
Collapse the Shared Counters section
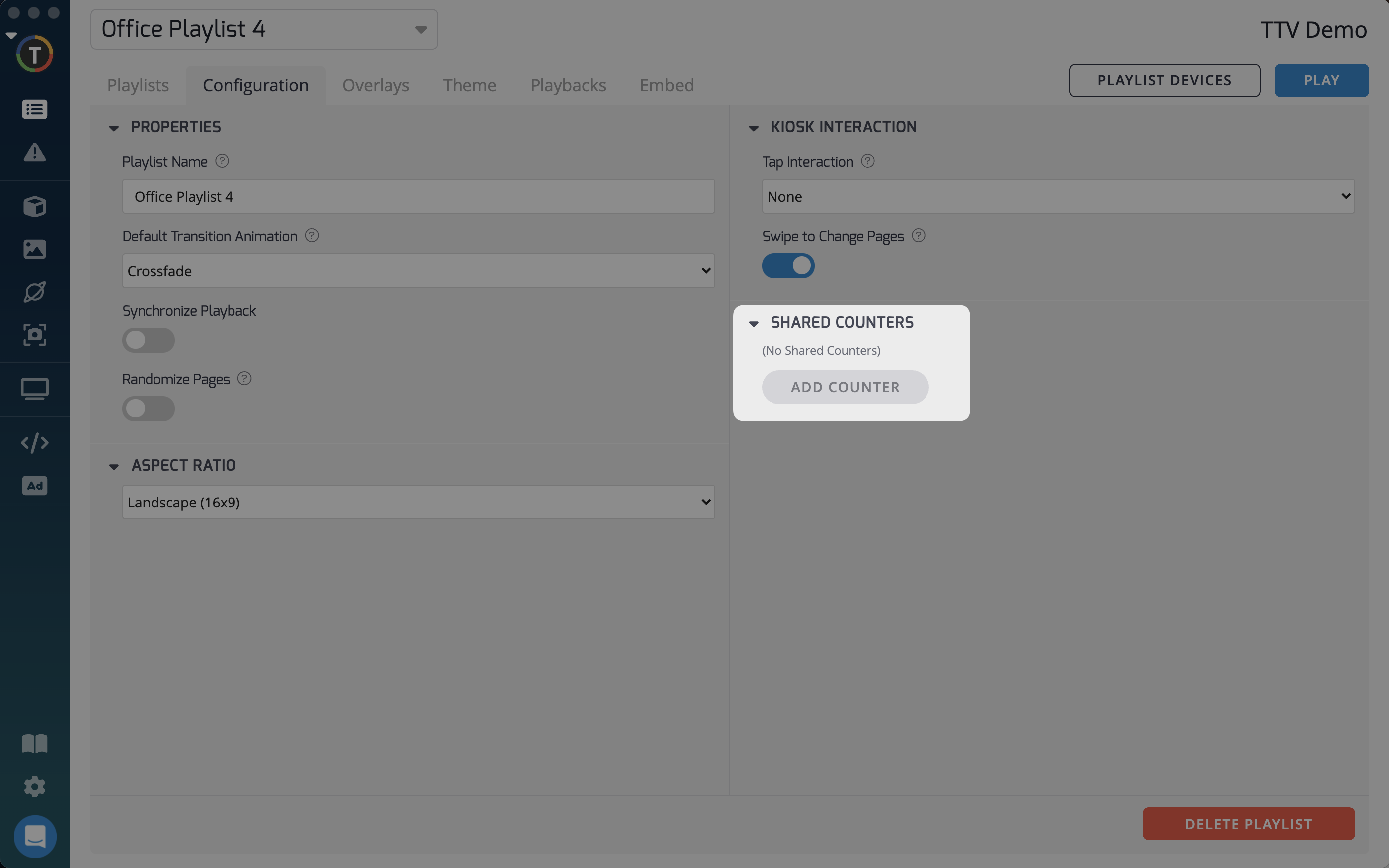pyautogui.click(x=754, y=323)
